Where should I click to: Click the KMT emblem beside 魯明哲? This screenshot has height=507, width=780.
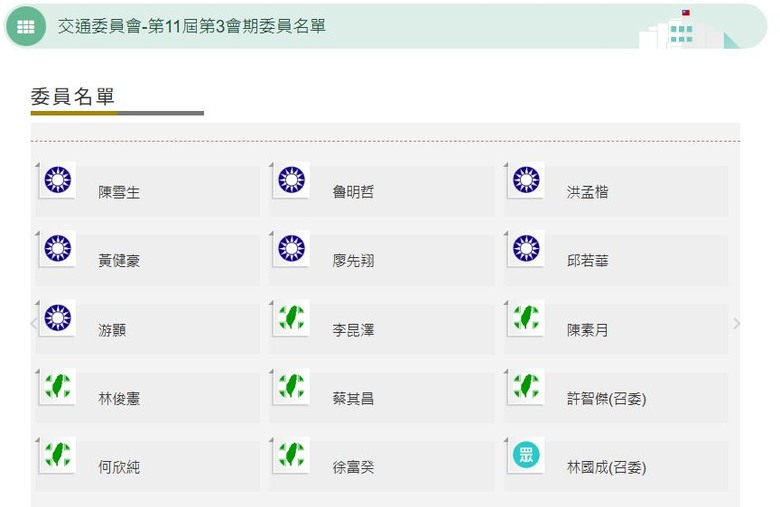292,180
